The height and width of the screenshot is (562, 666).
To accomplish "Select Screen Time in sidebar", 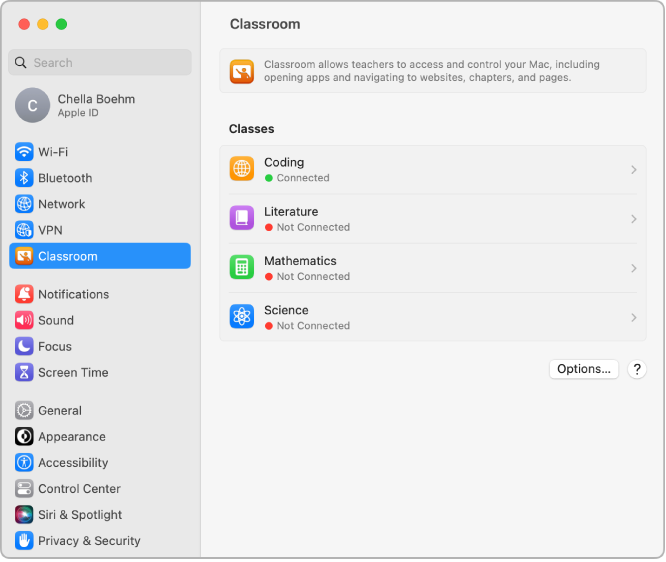I will pyautogui.click(x=73, y=373).
